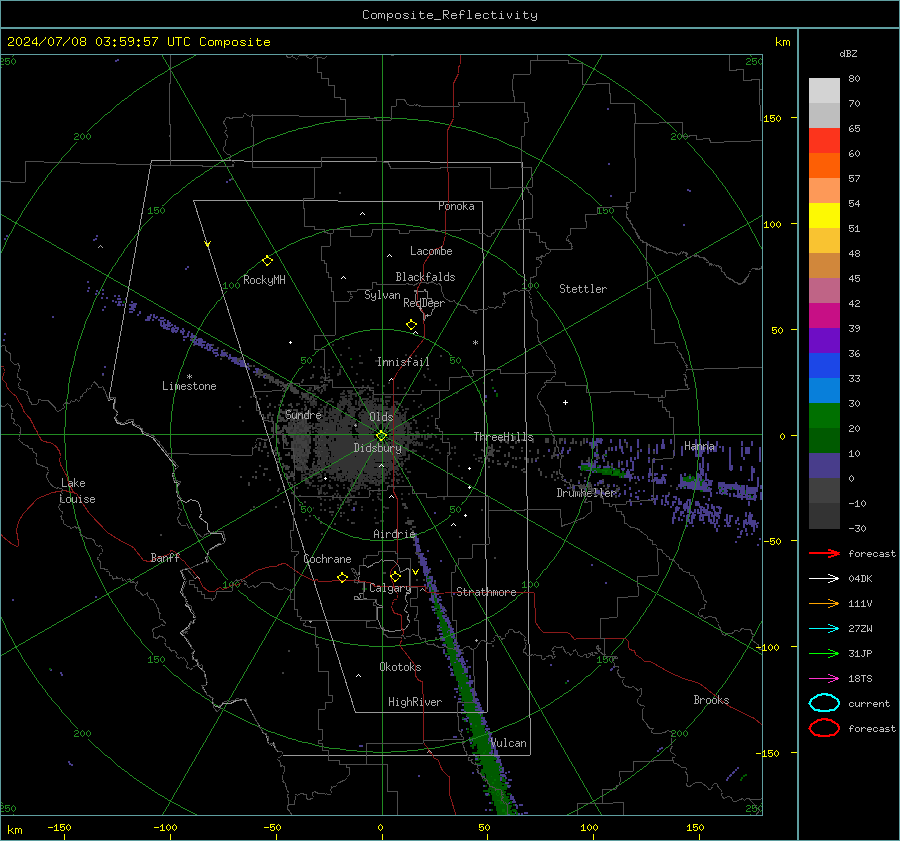Click the orange 111V arrow icon
This screenshot has height=841, width=900.
[x=824, y=603]
